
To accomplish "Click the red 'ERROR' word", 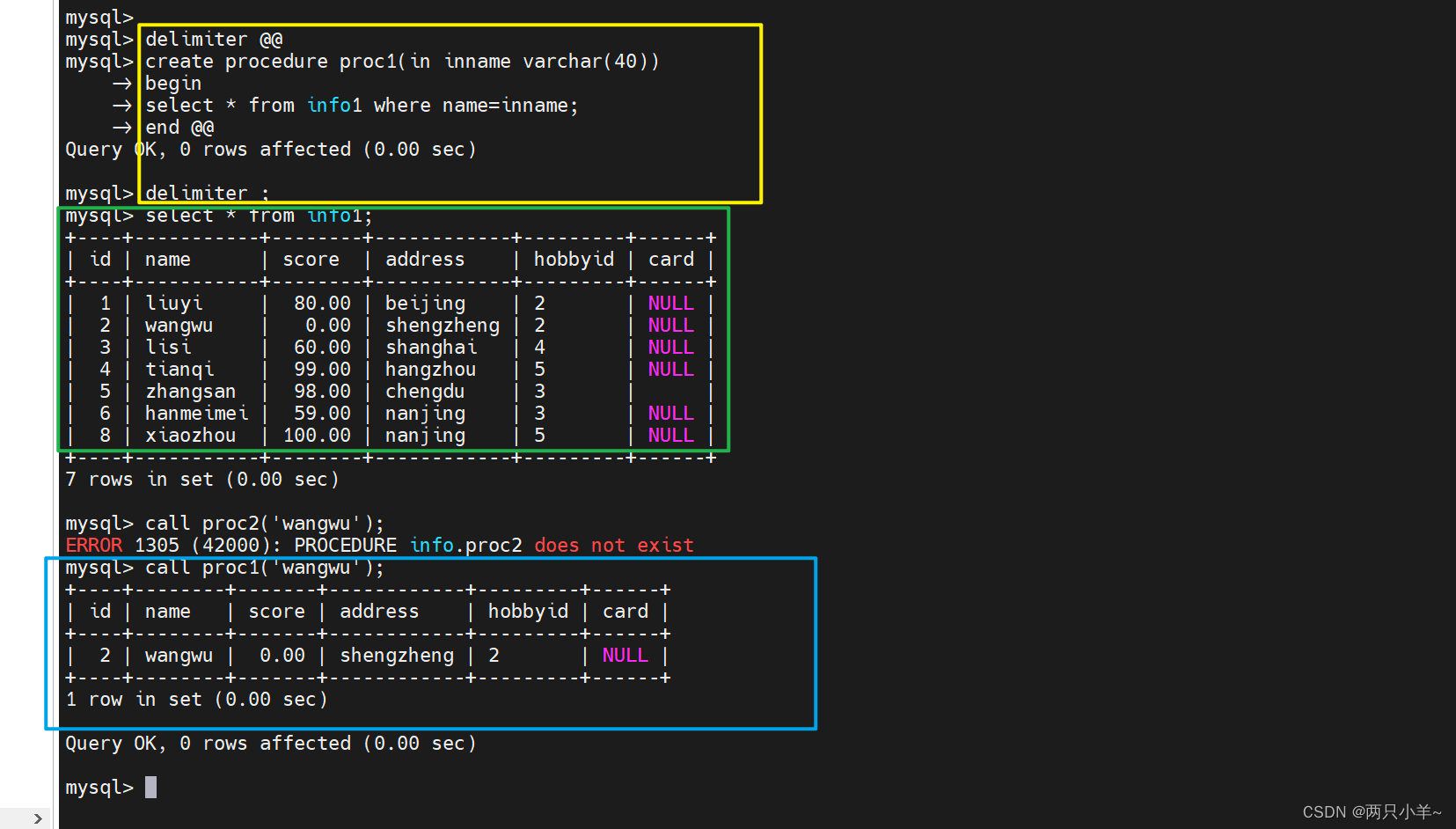I will click(93, 546).
